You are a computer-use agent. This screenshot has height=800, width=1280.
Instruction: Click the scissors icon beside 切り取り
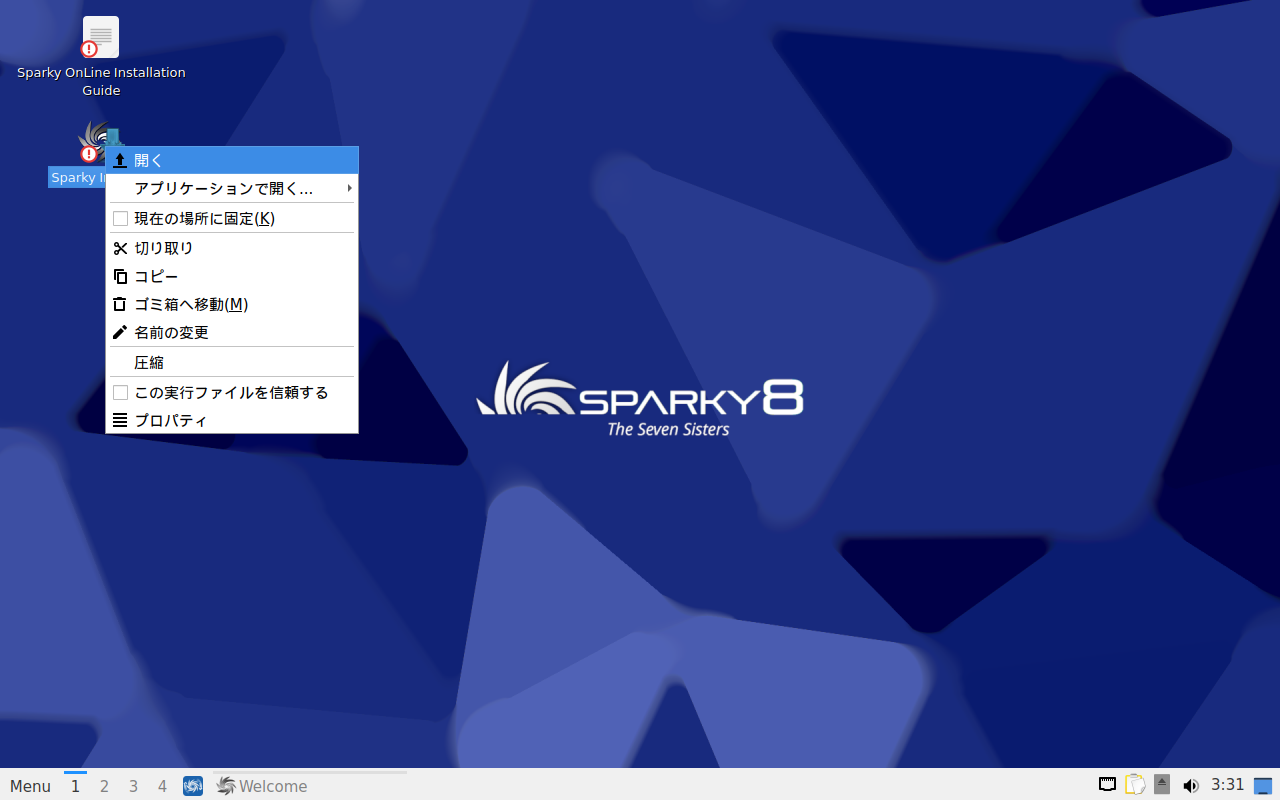click(x=120, y=248)
